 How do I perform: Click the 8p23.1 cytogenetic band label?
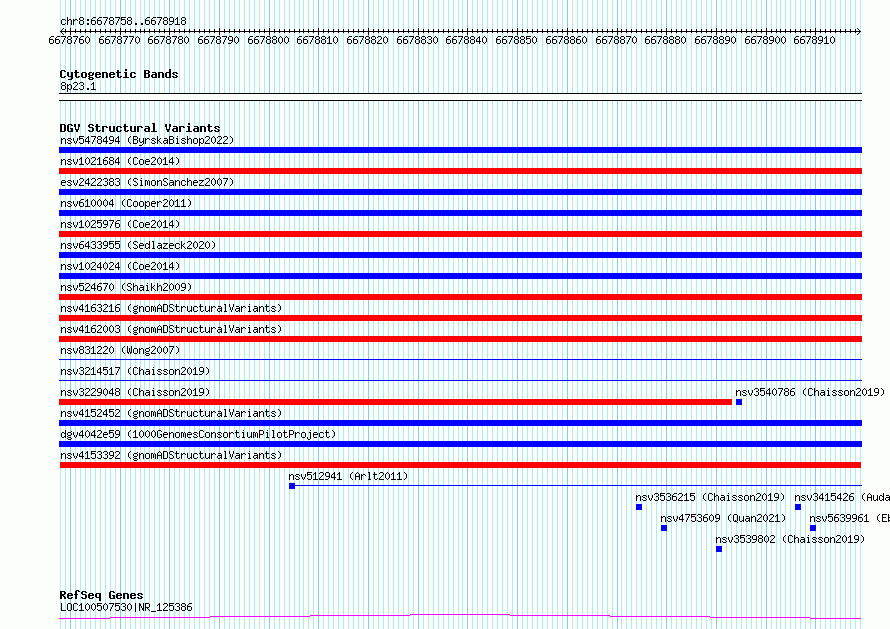coord(78,86)
